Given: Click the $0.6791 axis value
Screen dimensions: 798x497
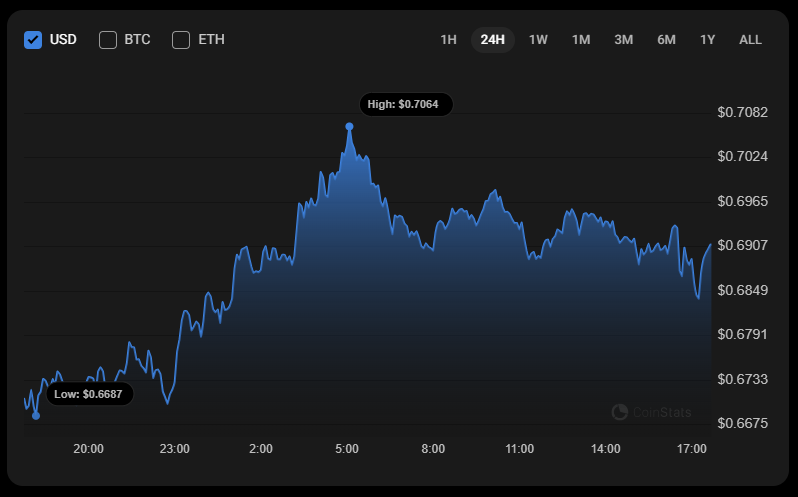Looking at the screenshot, I should (742, 334).
